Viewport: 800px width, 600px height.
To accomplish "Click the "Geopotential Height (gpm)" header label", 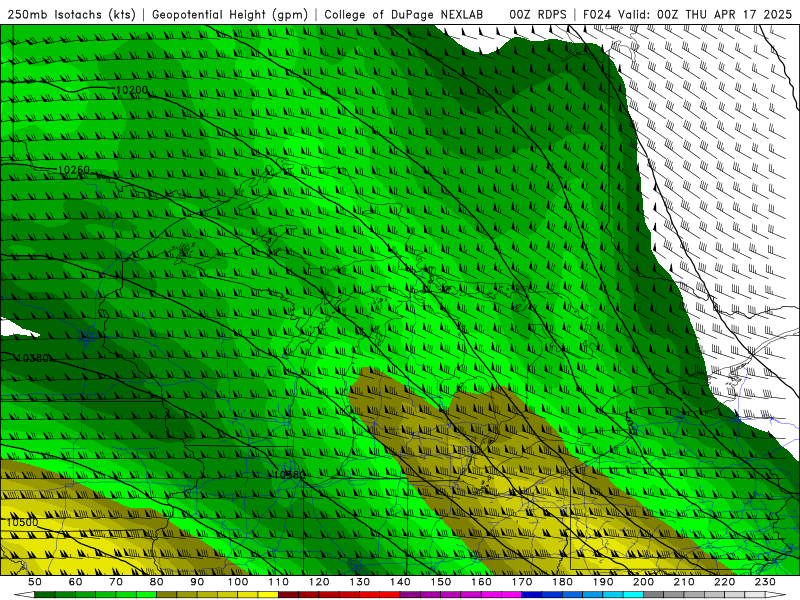I will 230,14.
